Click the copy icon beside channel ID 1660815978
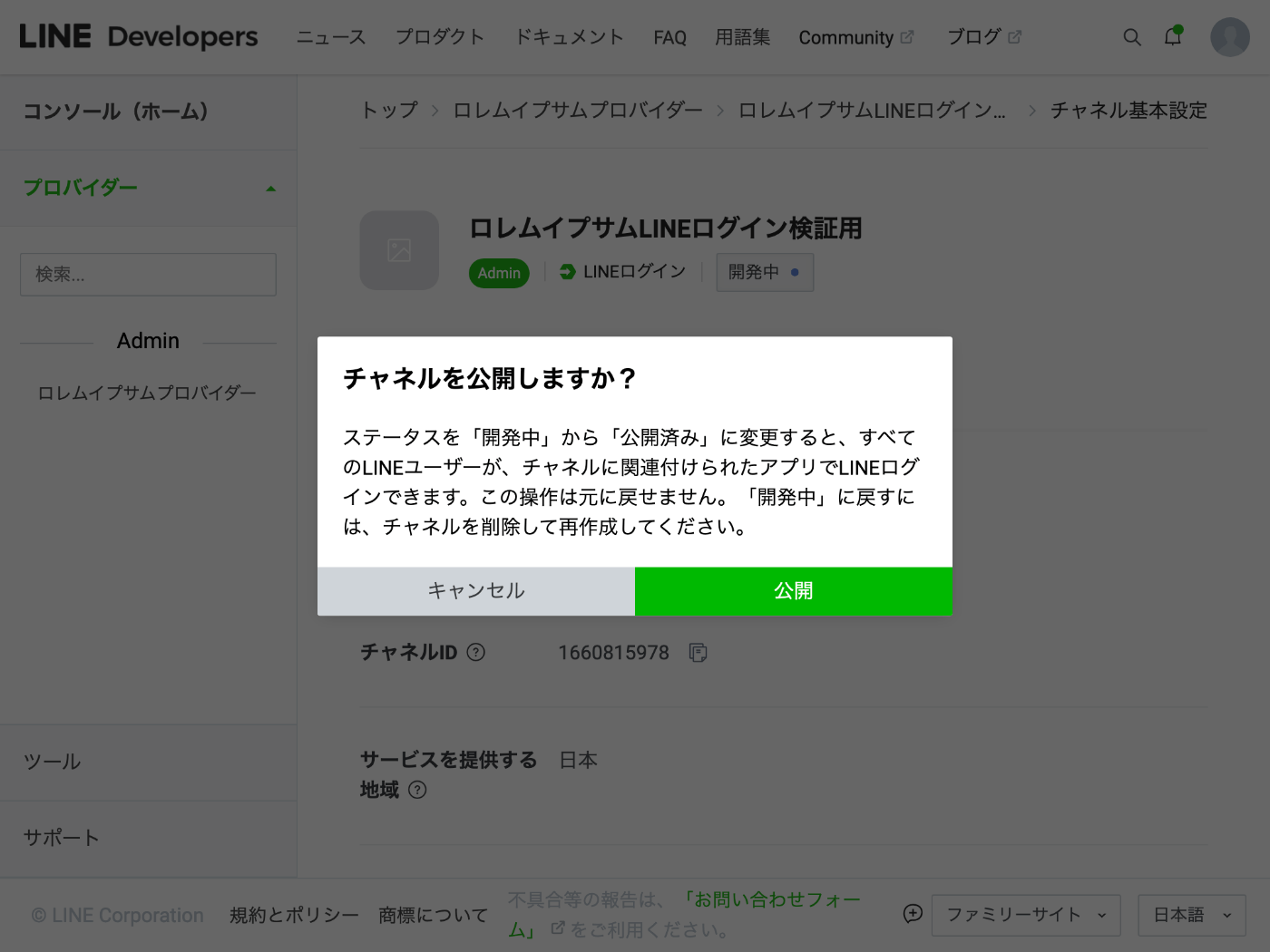Screen dimensions: 1270x952 [698, 653]
